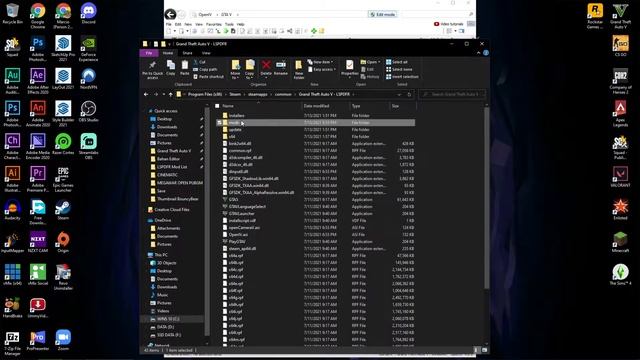Image resolution: width=640 pixels, height=360 pixels.
Task: Refresh the Explorer folder view
Action: (409, 94)
